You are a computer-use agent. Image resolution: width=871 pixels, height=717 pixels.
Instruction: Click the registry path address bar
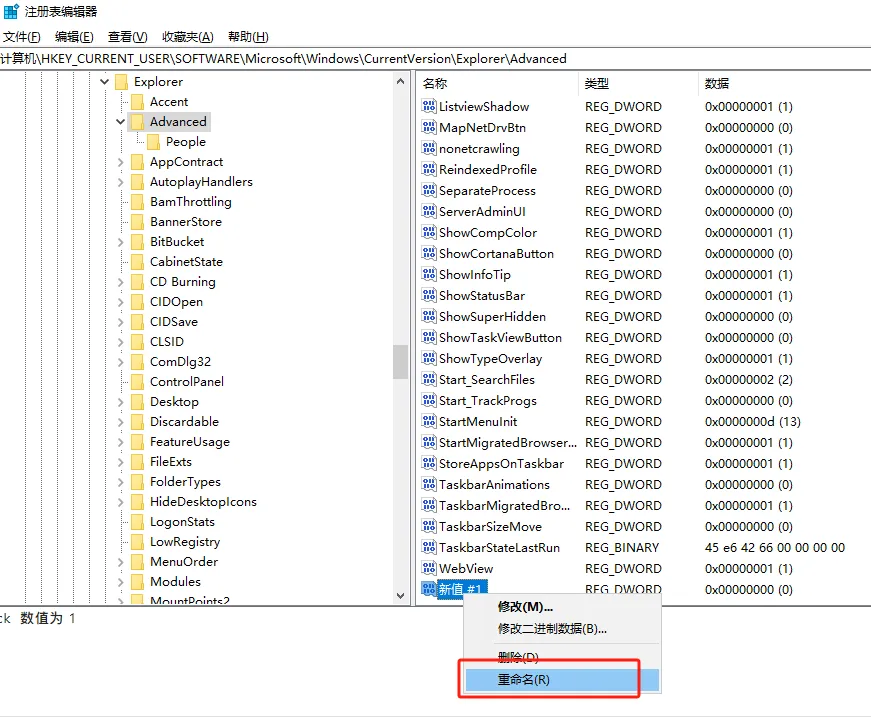pos(436,58)
